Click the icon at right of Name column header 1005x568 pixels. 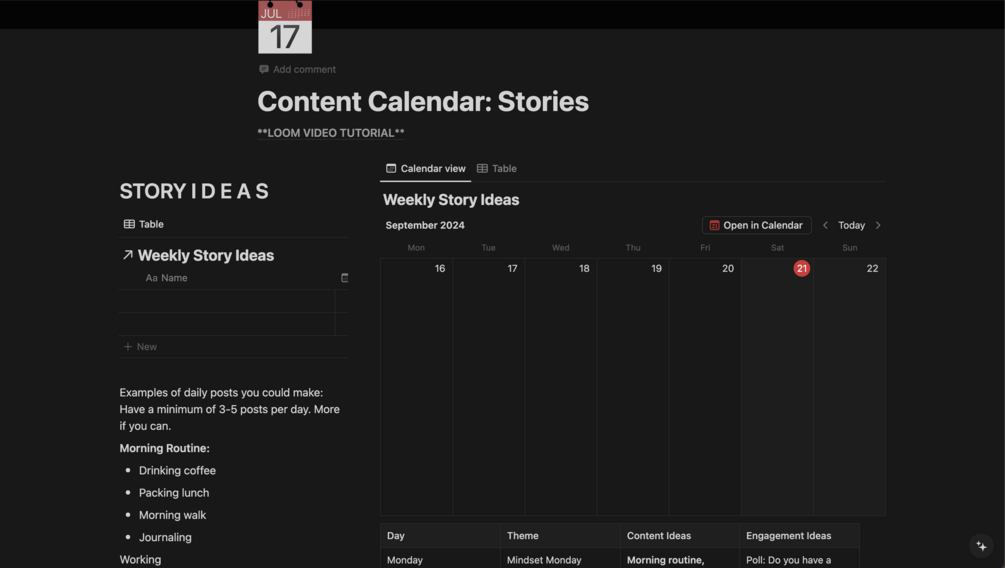344,278
